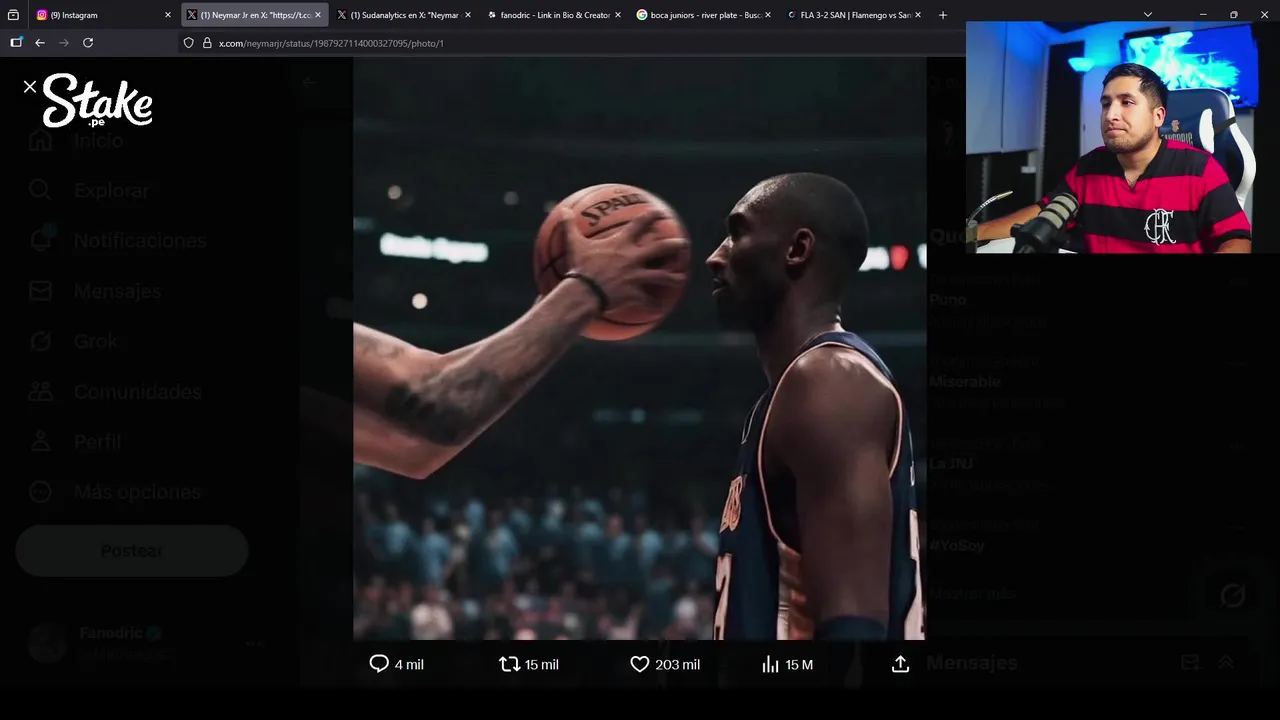Expand the Mensajes drawer chevrons
1280x720 pixels.
[x=1225, y=662]
